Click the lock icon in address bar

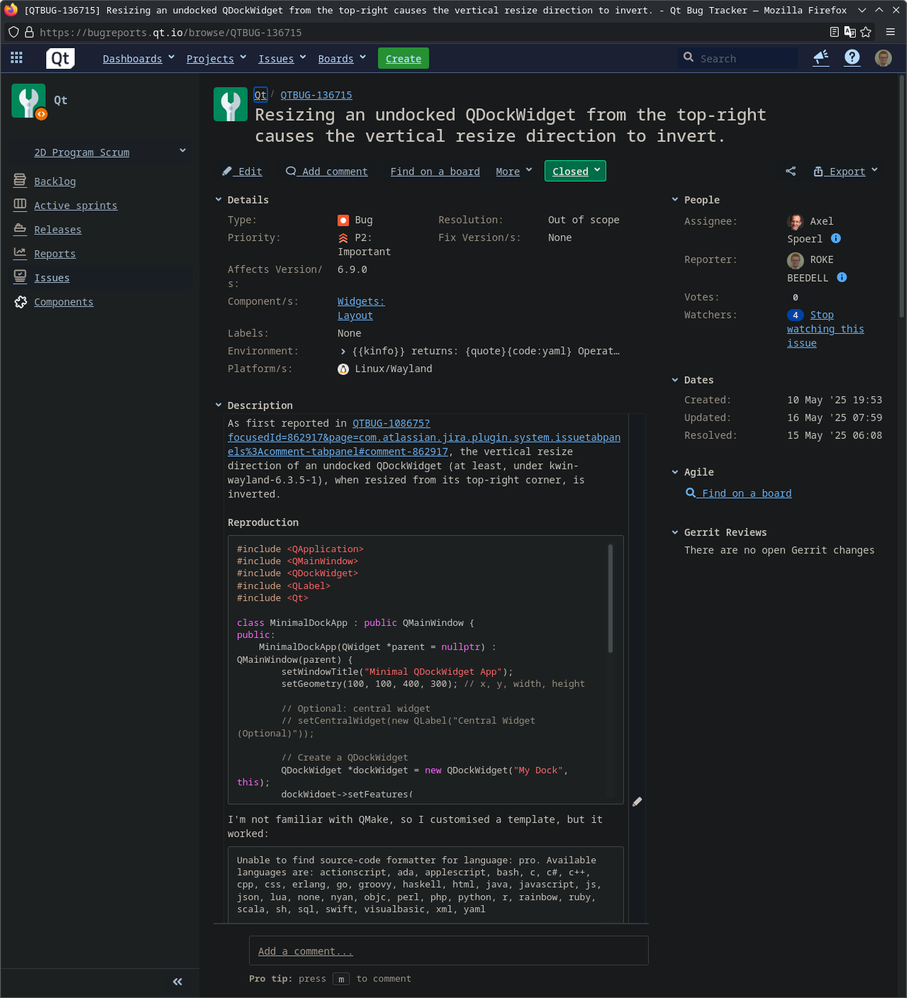[x=29, y=32]
